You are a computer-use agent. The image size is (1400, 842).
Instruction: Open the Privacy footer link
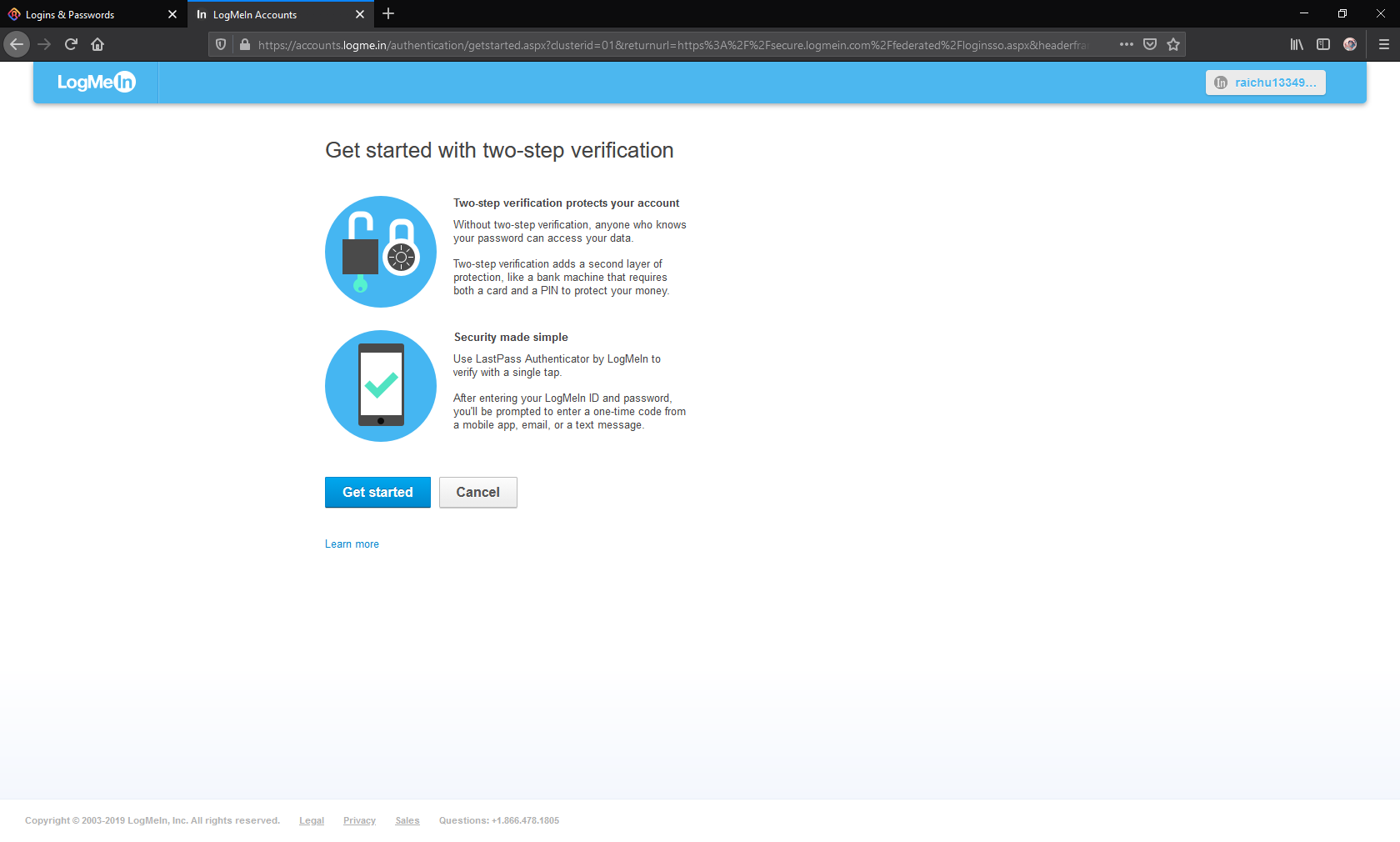tap(359, 820)
